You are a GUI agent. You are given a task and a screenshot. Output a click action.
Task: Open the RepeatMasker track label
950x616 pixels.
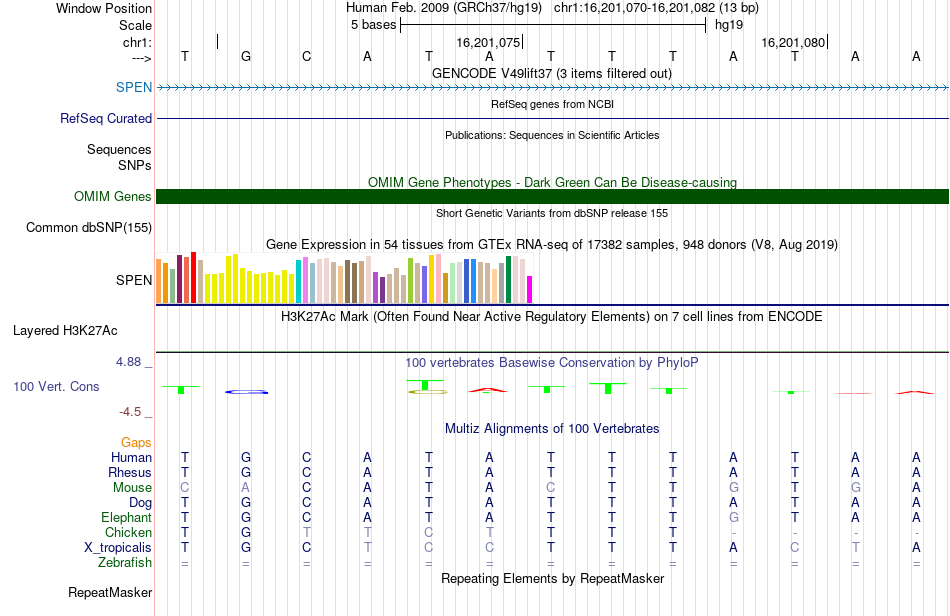tap(110, 592)
